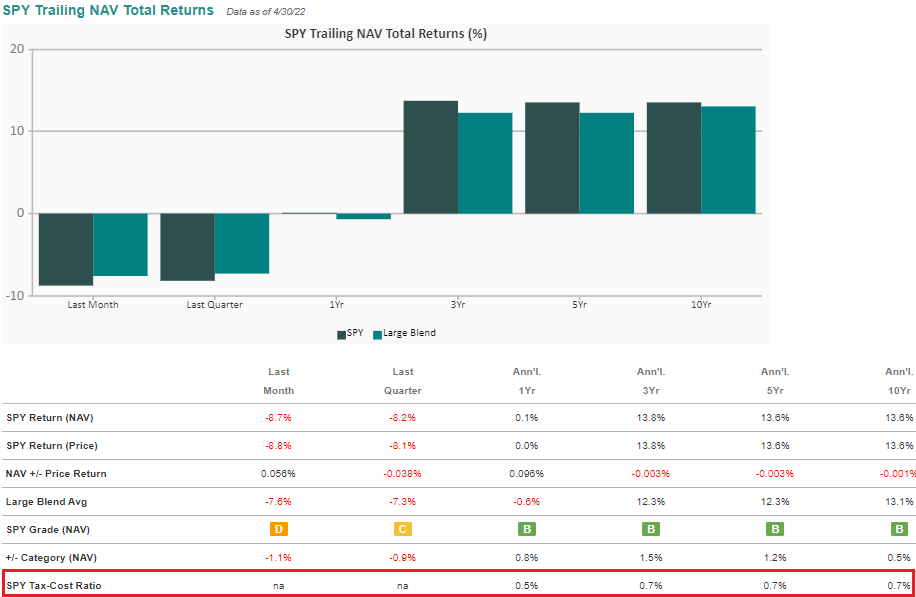Click the '10Yr' x-axis label on the chart

click(x=701, y=305)
